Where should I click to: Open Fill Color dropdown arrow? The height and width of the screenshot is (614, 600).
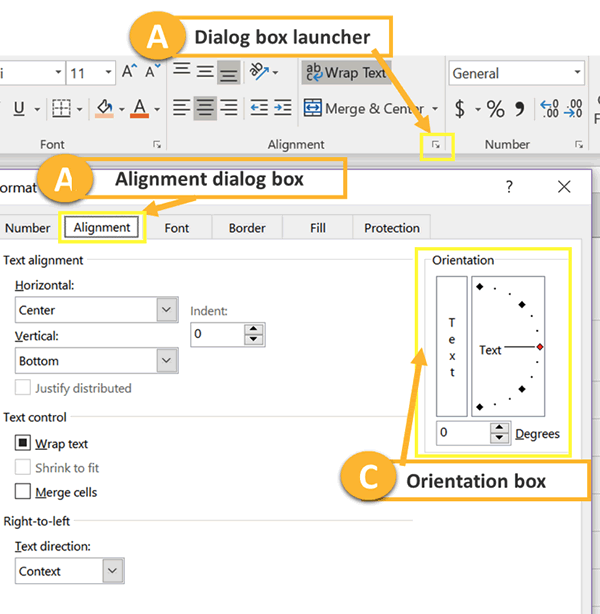coord(122,109)
